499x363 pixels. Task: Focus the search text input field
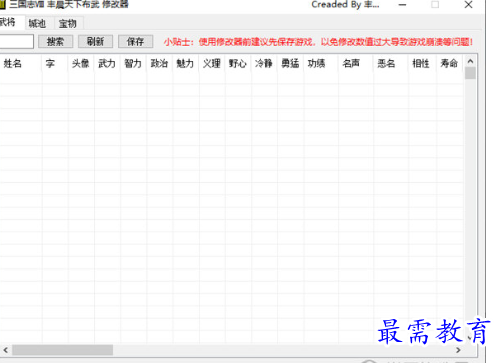click(x=16, y=42)
